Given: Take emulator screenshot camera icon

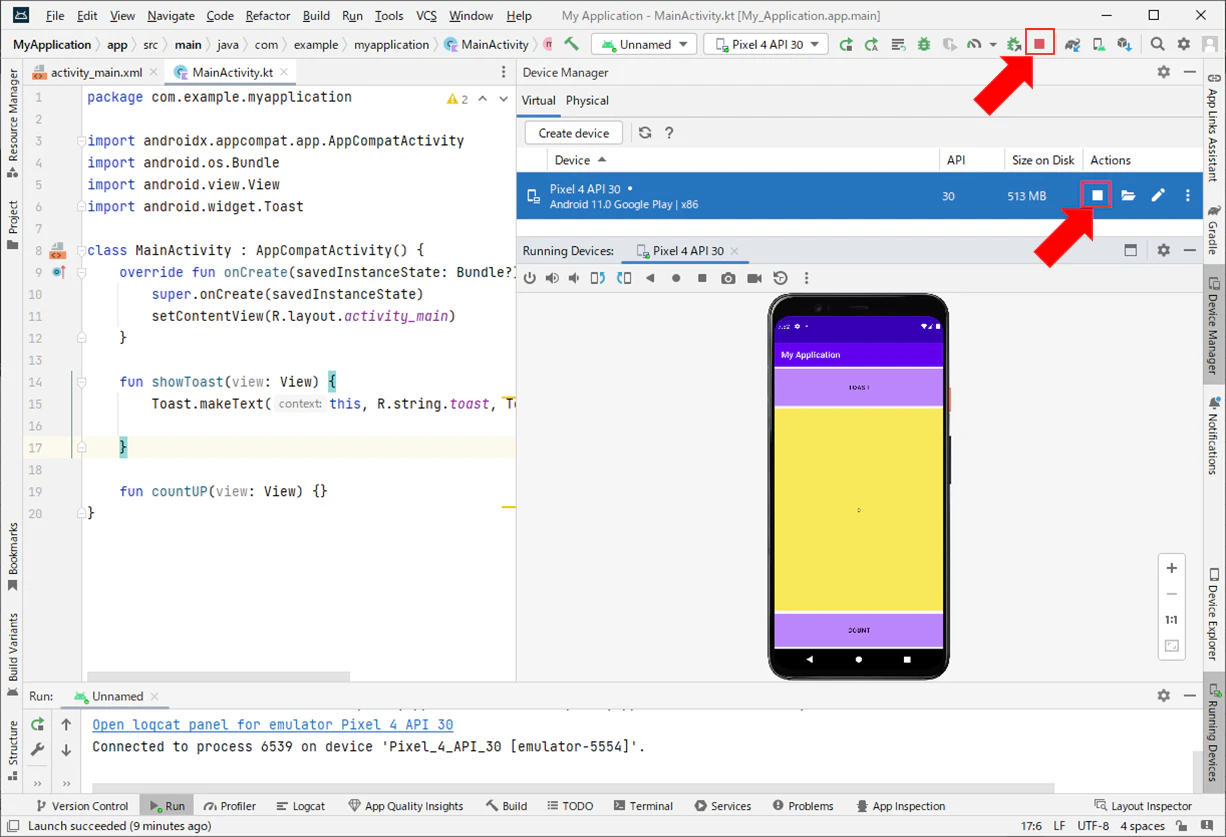Looking at the screenshot, I should point(728,278).
